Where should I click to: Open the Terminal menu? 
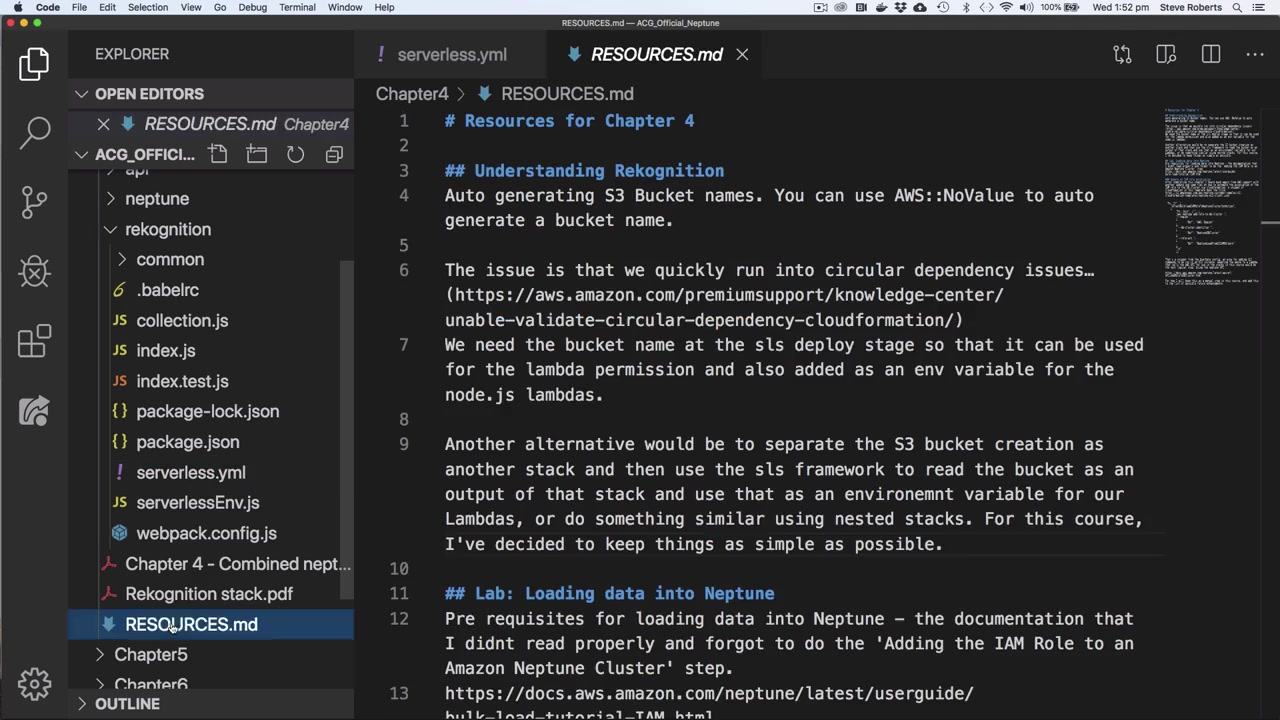297,7
